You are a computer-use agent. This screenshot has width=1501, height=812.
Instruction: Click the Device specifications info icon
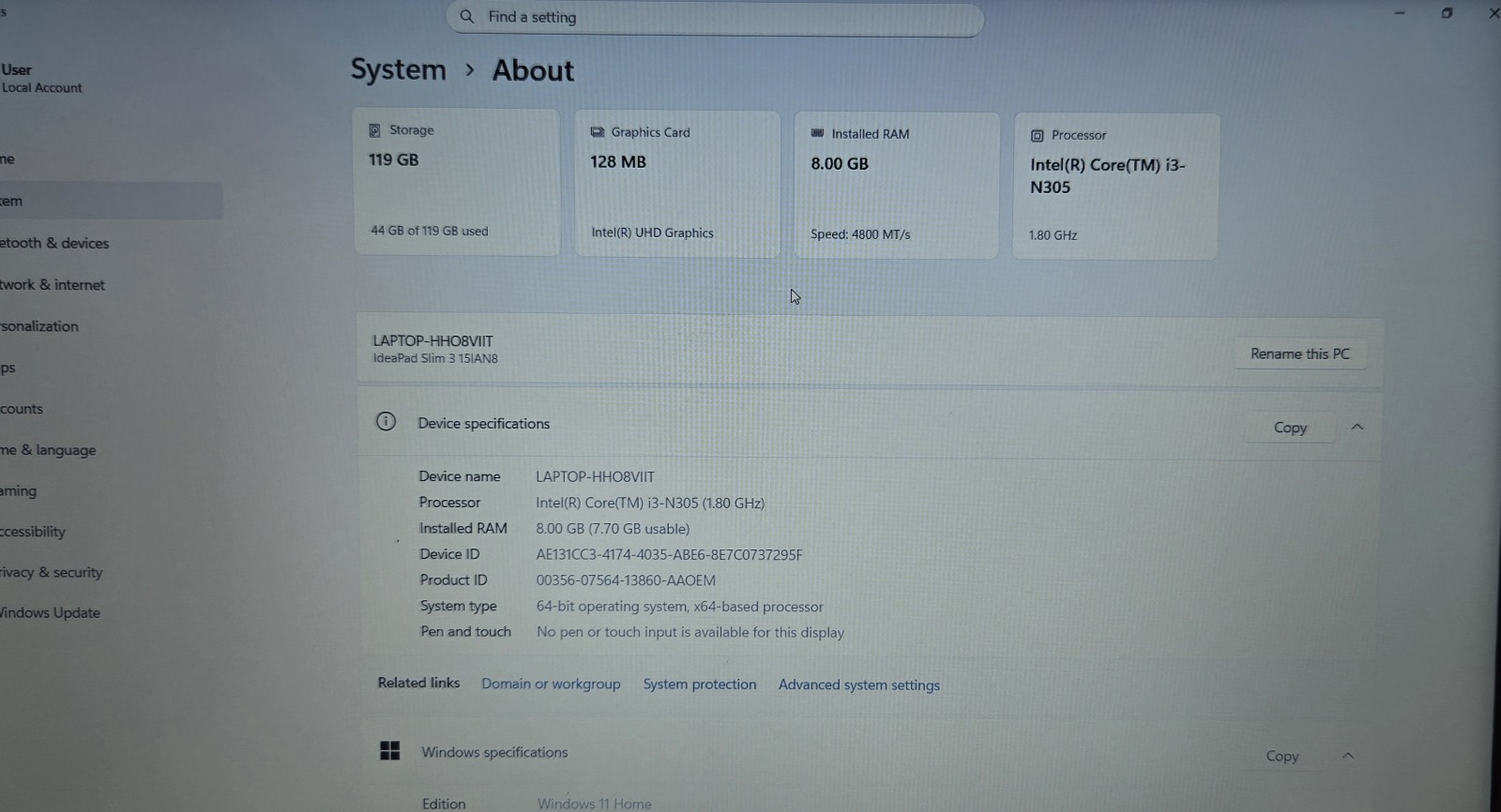pos(386,421)
